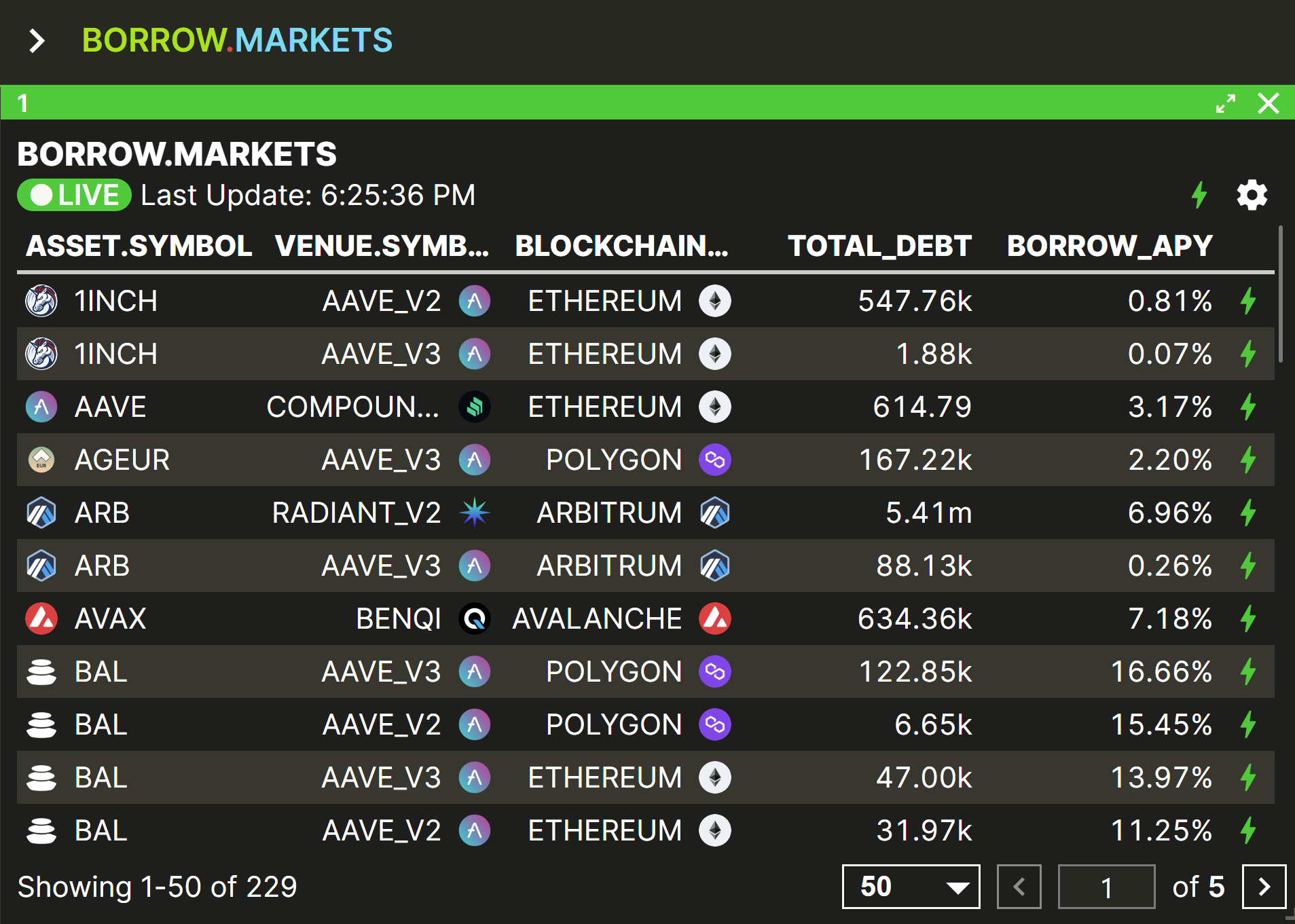The image size is (1295, 924).
Task: Click the 547.76k total debt value
Action: (915, 301)
